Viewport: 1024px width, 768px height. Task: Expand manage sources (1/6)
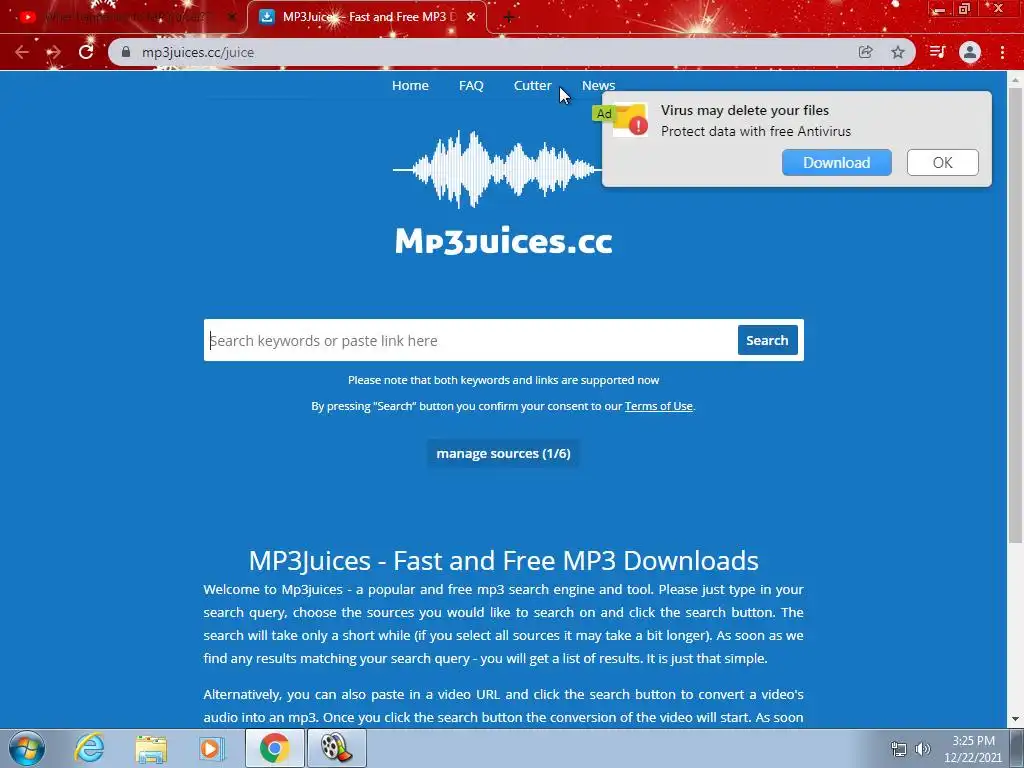point(503,453)
